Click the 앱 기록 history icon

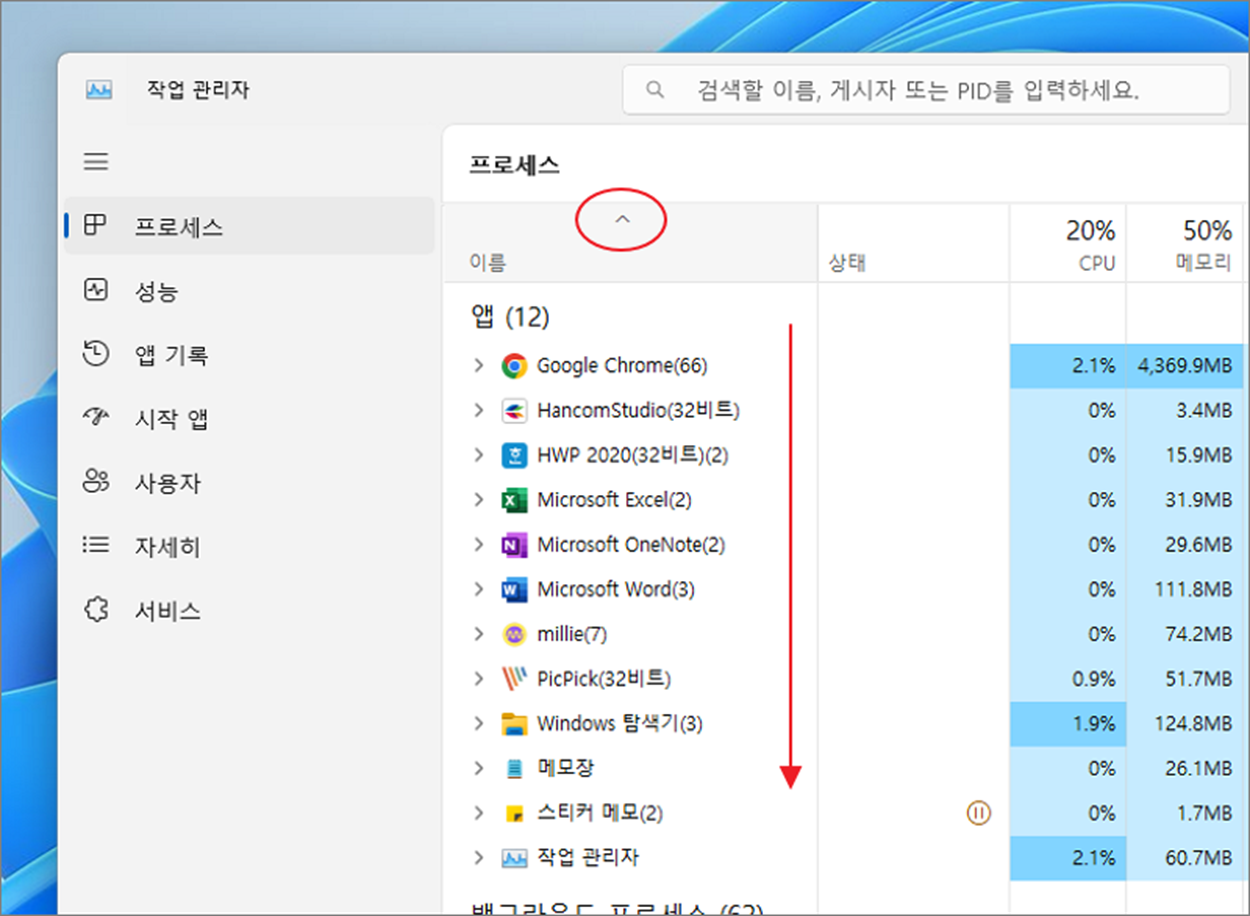[x=95, y=353]
